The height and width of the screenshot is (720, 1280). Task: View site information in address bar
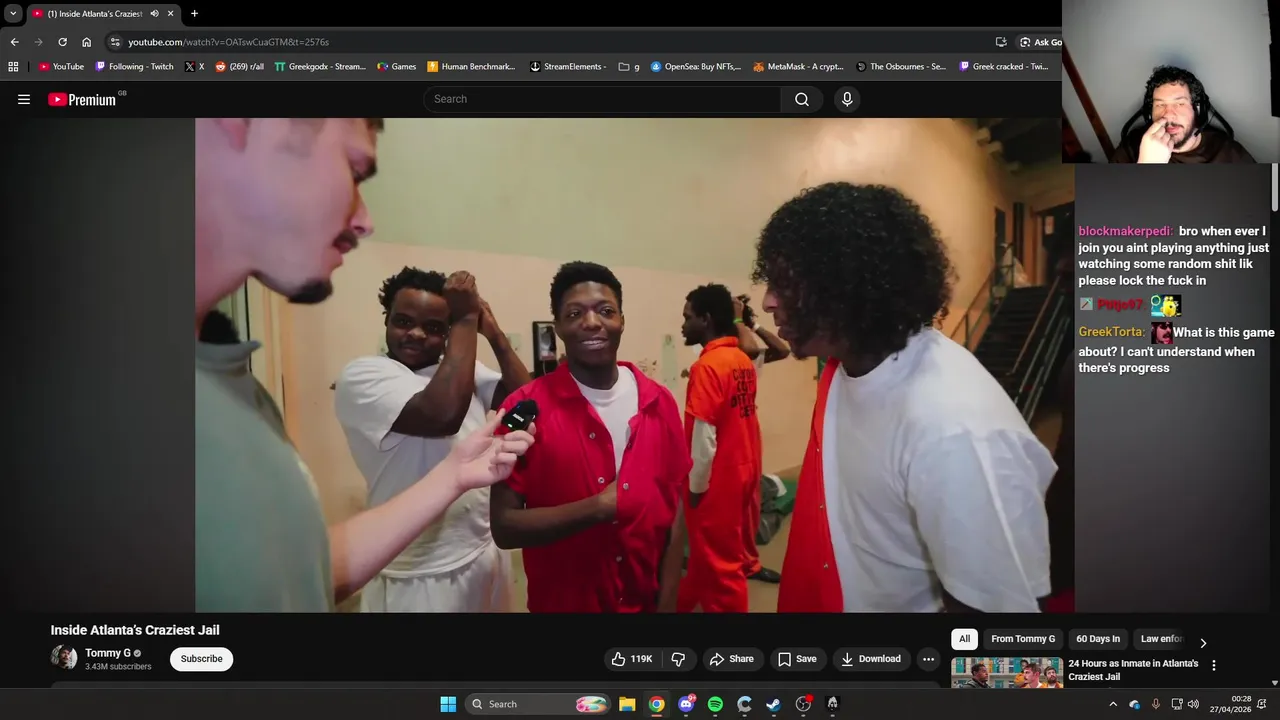116,42
